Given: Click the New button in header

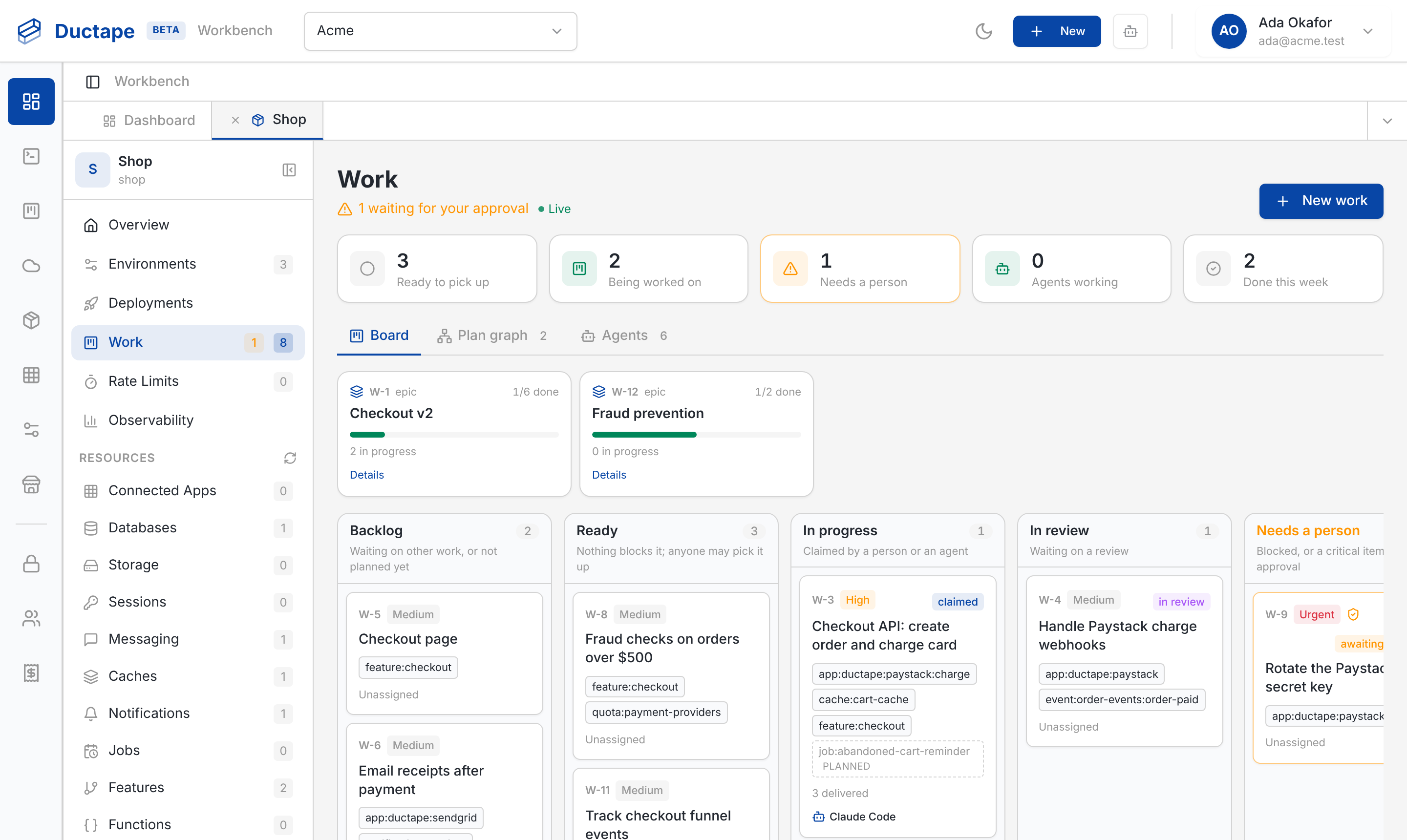Looking at the screenshot, I should point(1057,31).
